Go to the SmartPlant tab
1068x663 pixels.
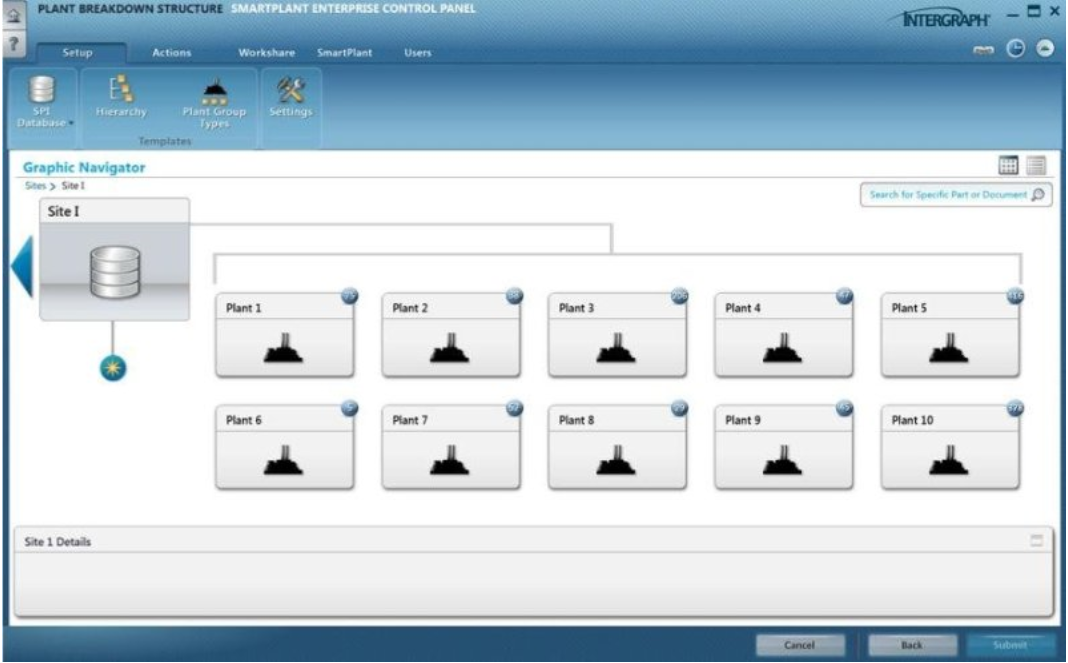[x=345, y=52]
